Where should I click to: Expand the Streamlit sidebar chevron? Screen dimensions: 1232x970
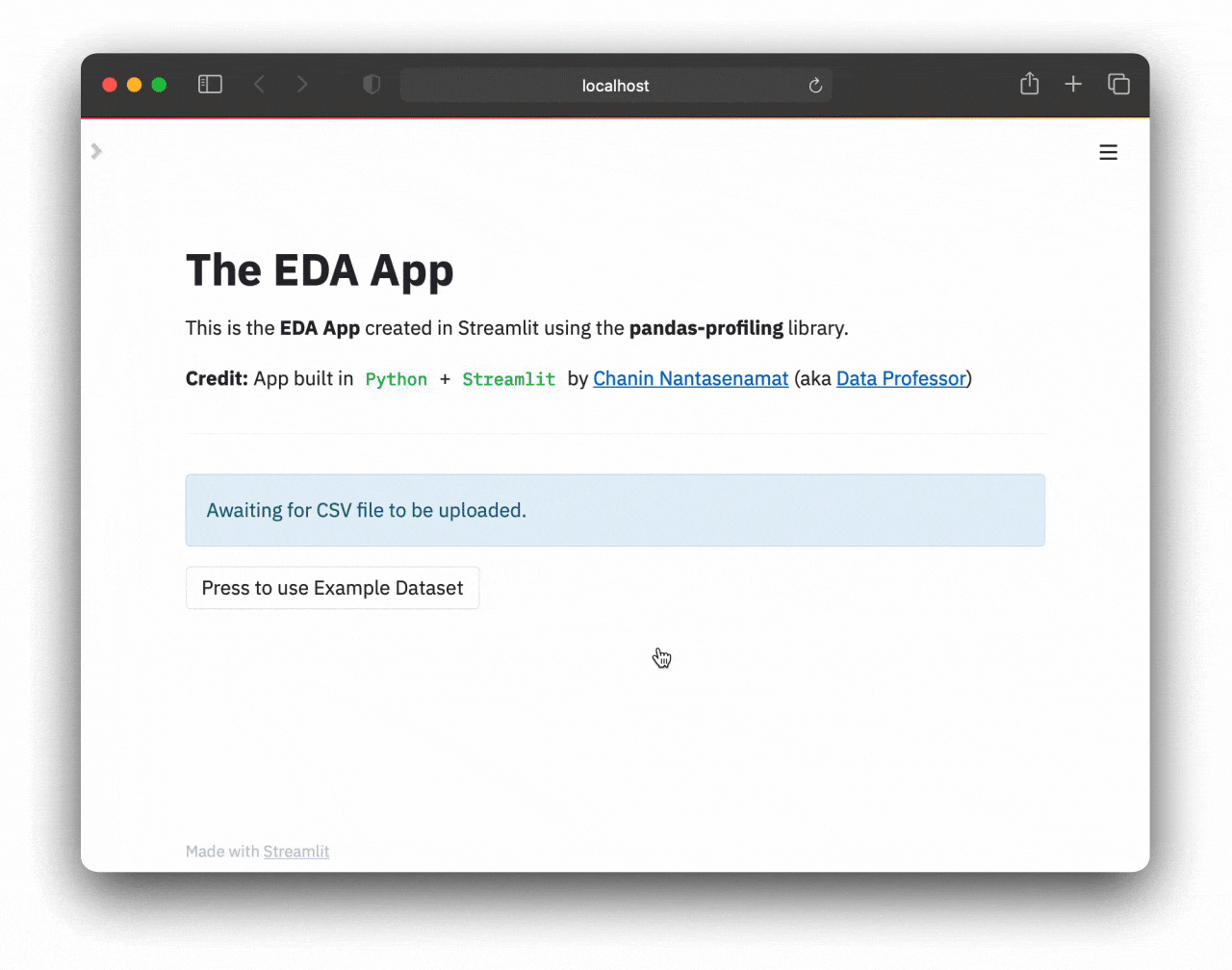96,151
